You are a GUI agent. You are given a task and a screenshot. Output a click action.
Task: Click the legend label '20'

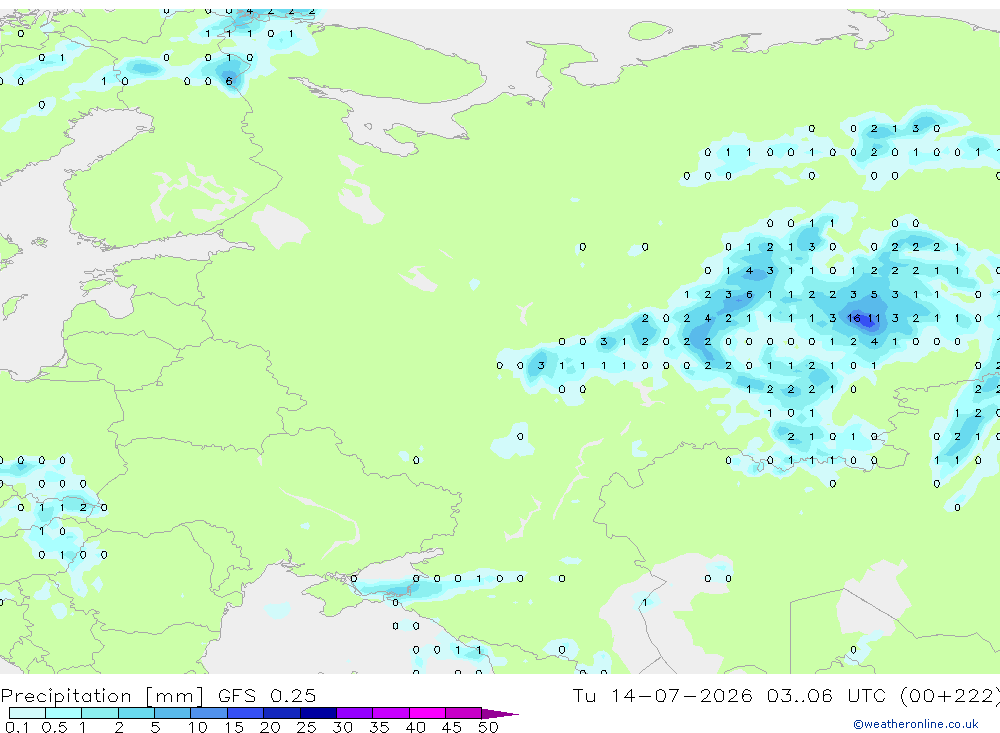pos(270,727)
